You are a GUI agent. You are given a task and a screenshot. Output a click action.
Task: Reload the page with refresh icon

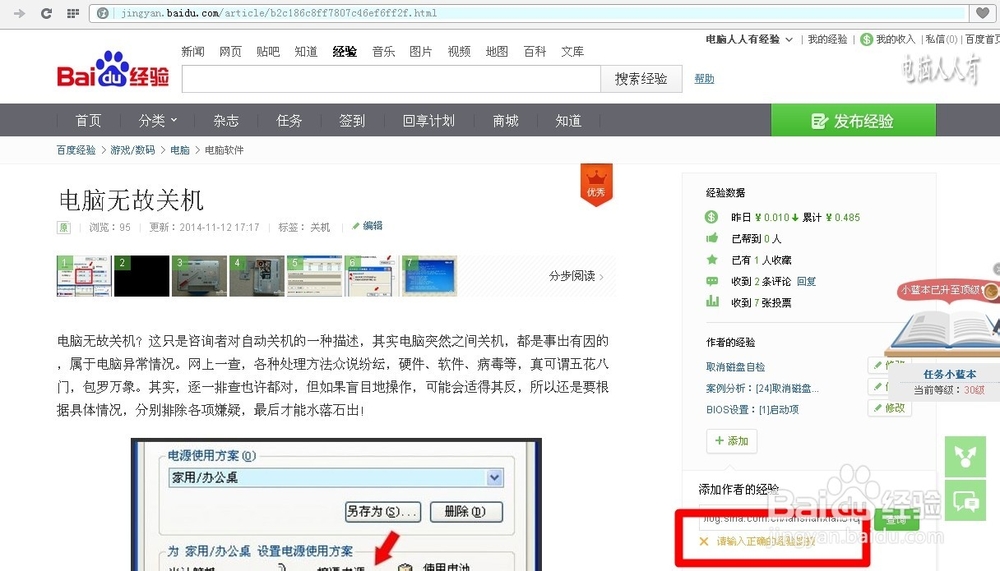(46, 13)
